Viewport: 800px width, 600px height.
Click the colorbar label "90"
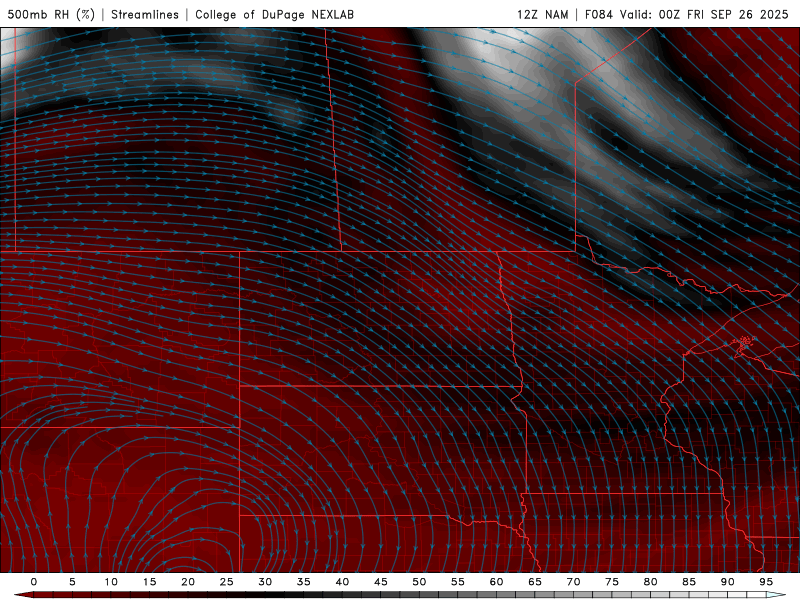(x=728, y=582)
